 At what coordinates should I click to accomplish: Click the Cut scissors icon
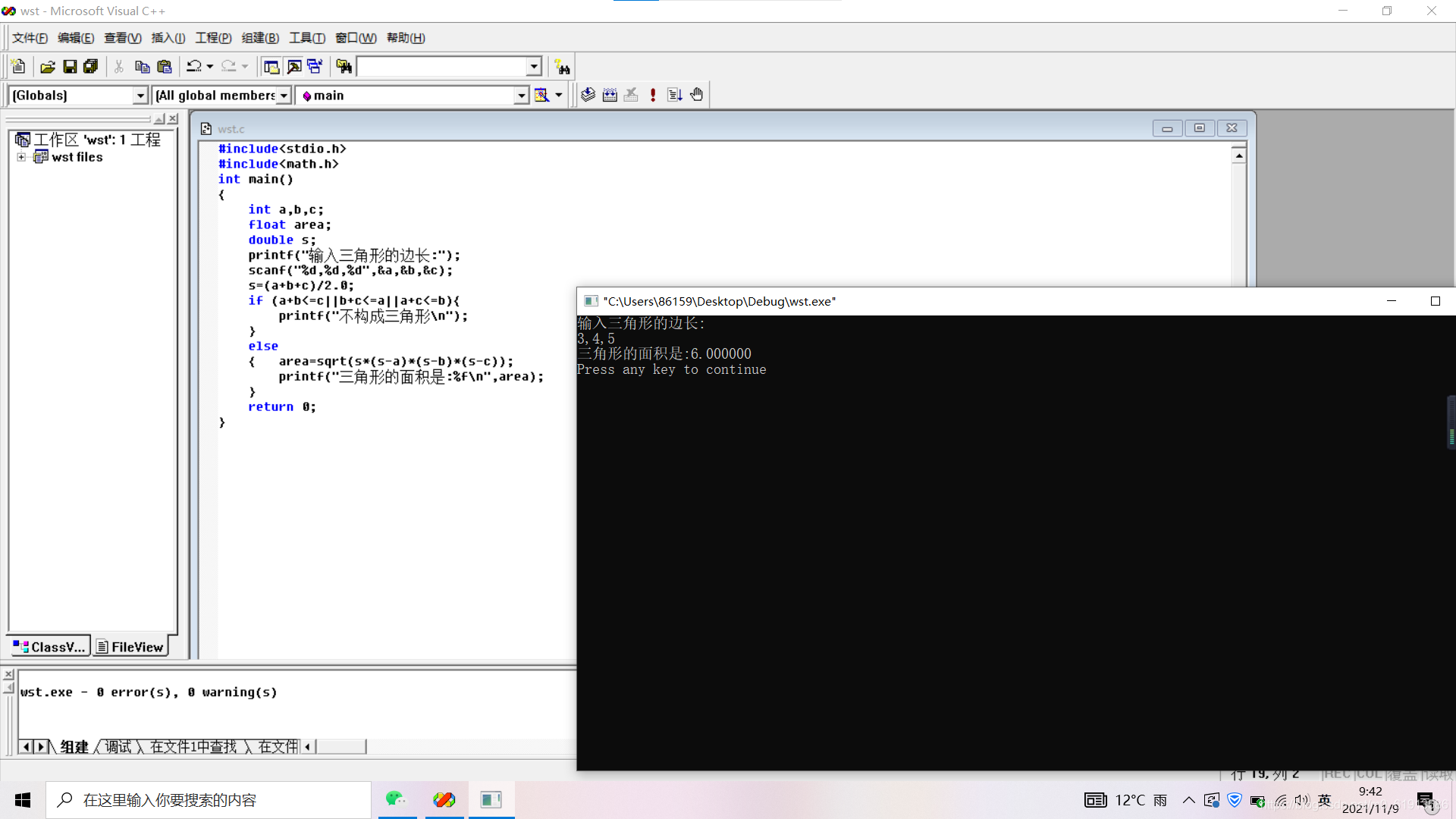119,67
